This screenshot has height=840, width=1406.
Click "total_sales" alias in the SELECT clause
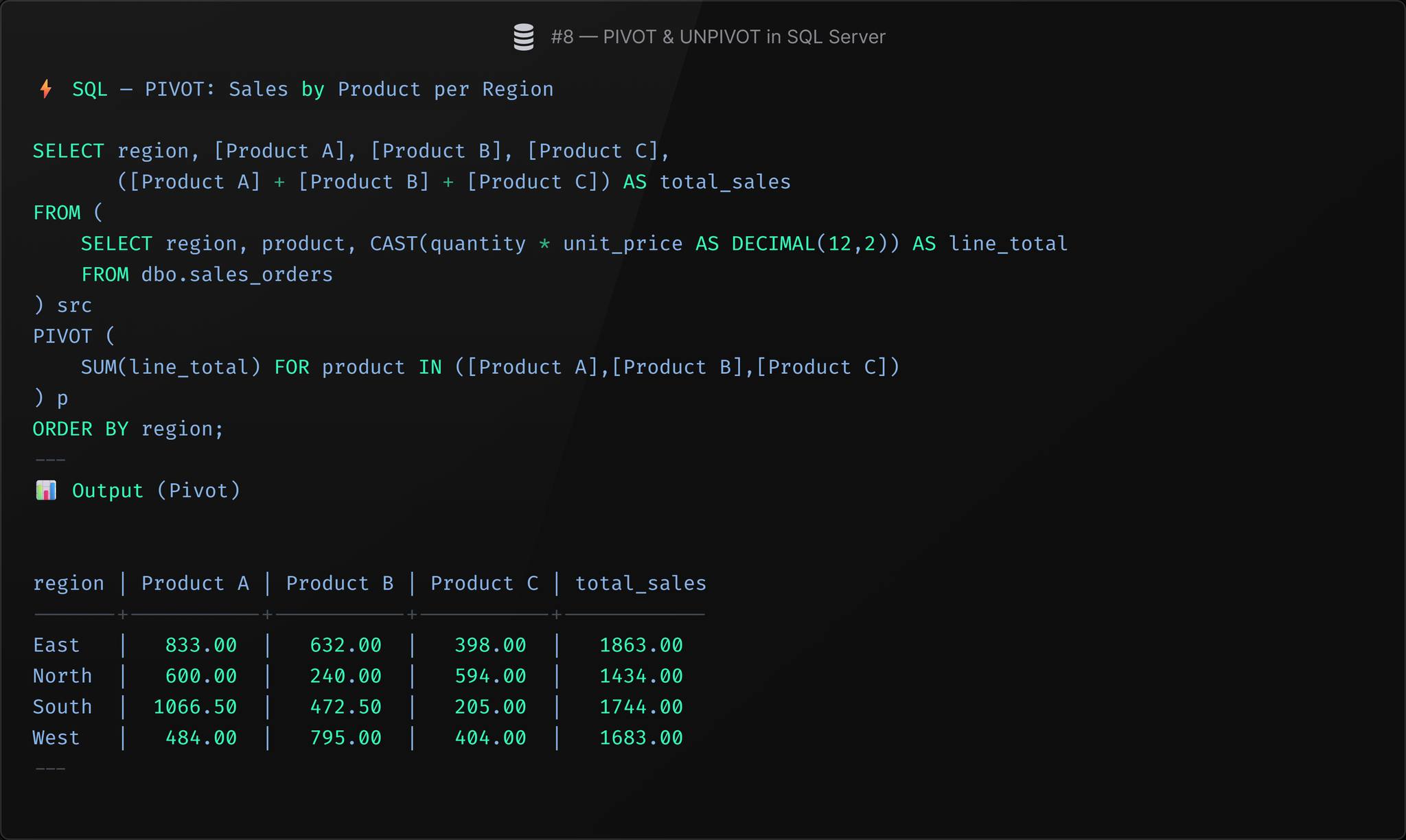point(725,182)
